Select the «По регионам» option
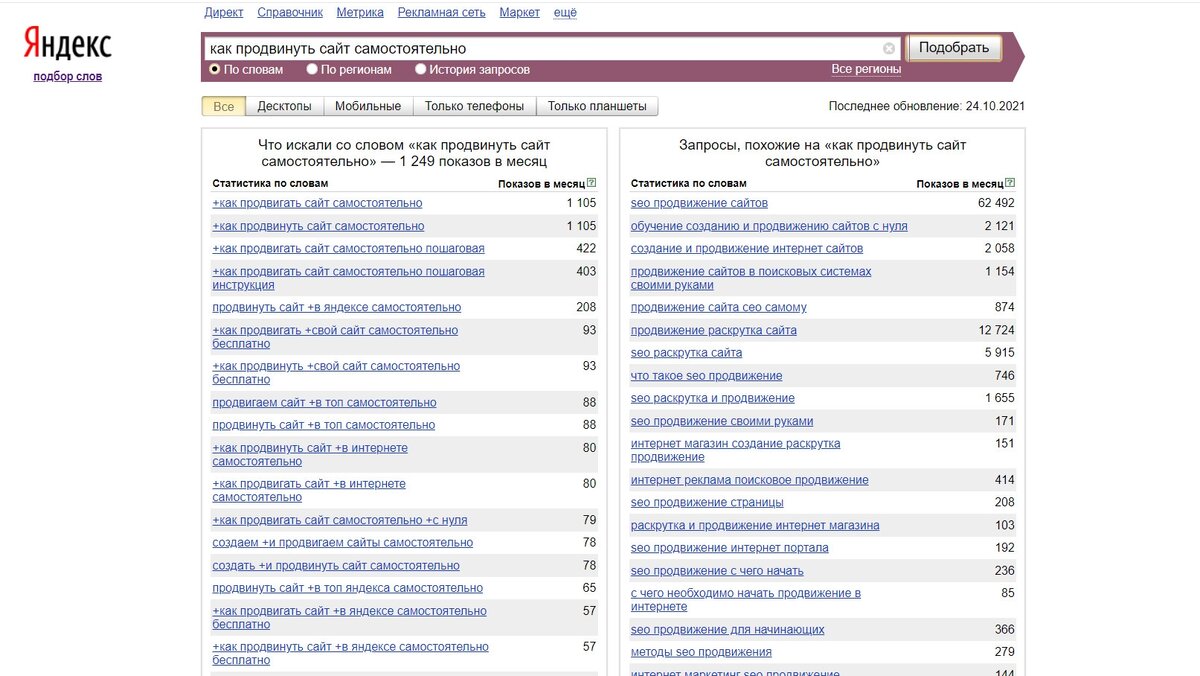 (313, 69)
